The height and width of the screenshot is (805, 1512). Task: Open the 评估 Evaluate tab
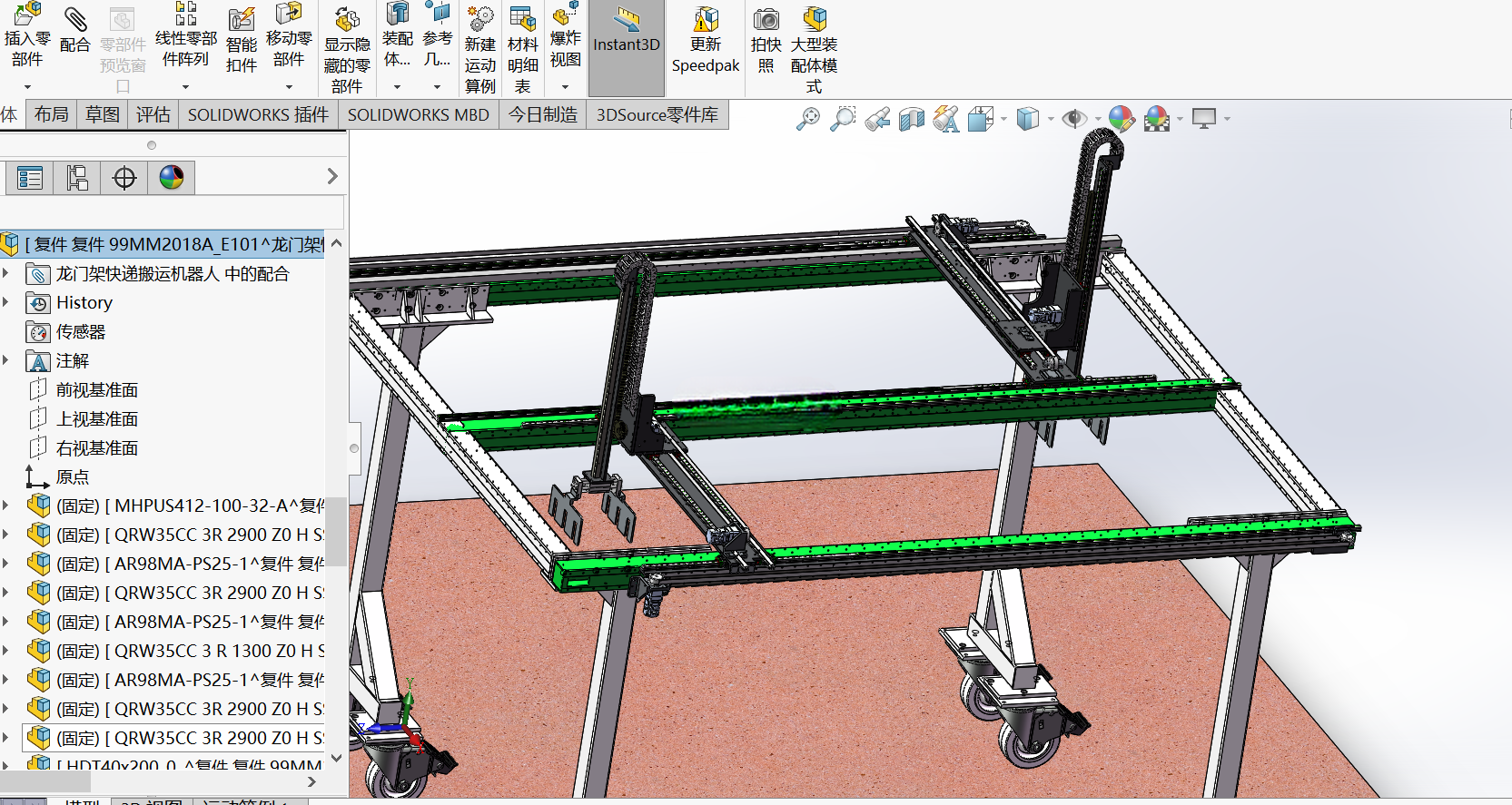(x=153, y=115)
